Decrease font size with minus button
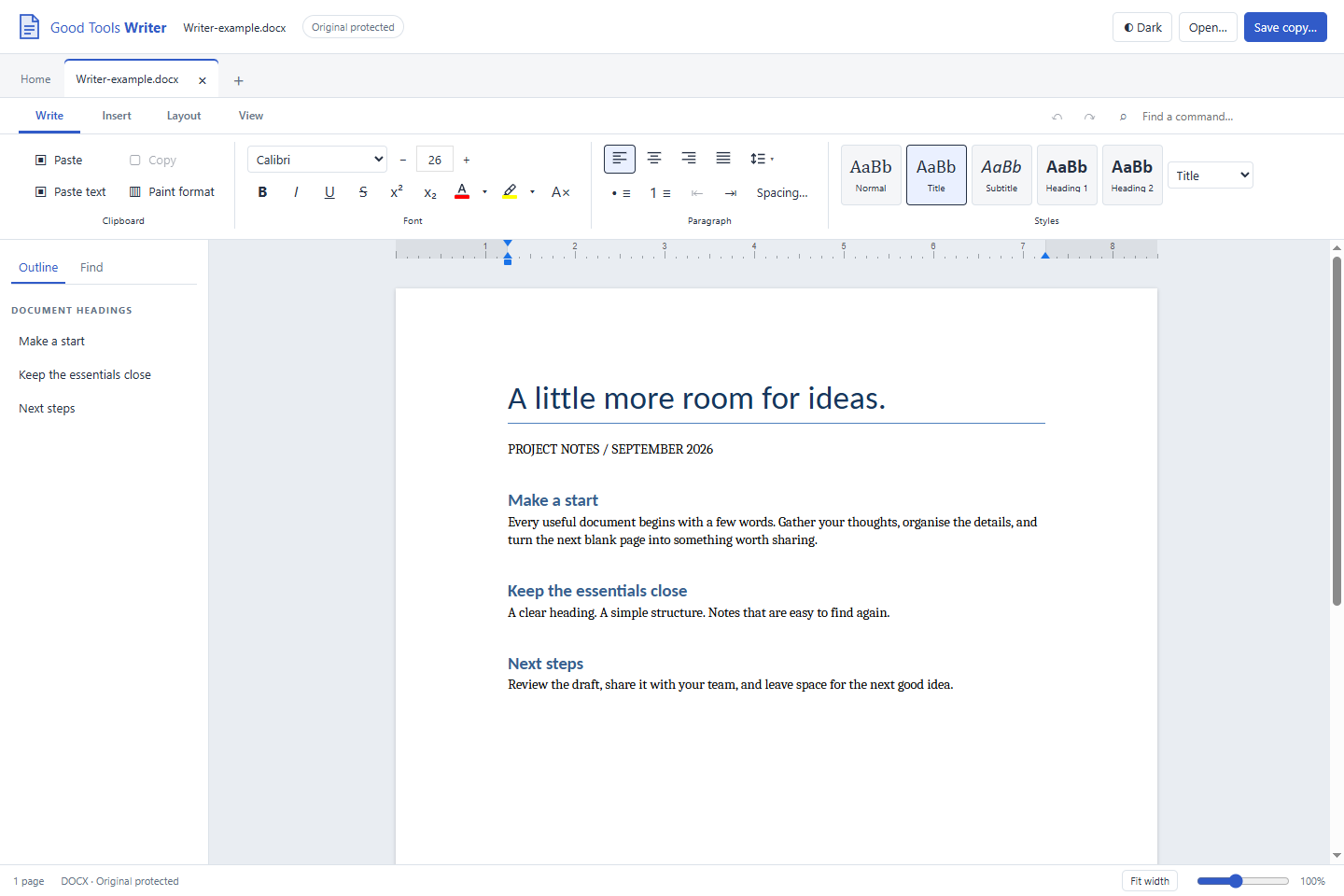The height and width of the screenshot is (896, 1344). tap(403, 161)
